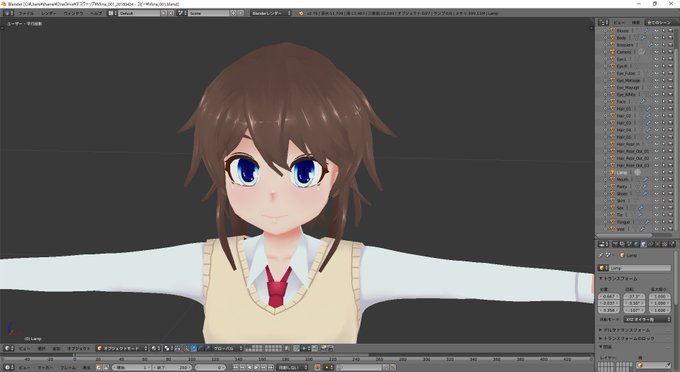680x372 pixels.
Task: Click the timeline end frame 250 field
Action: click(x=172, y=368)
